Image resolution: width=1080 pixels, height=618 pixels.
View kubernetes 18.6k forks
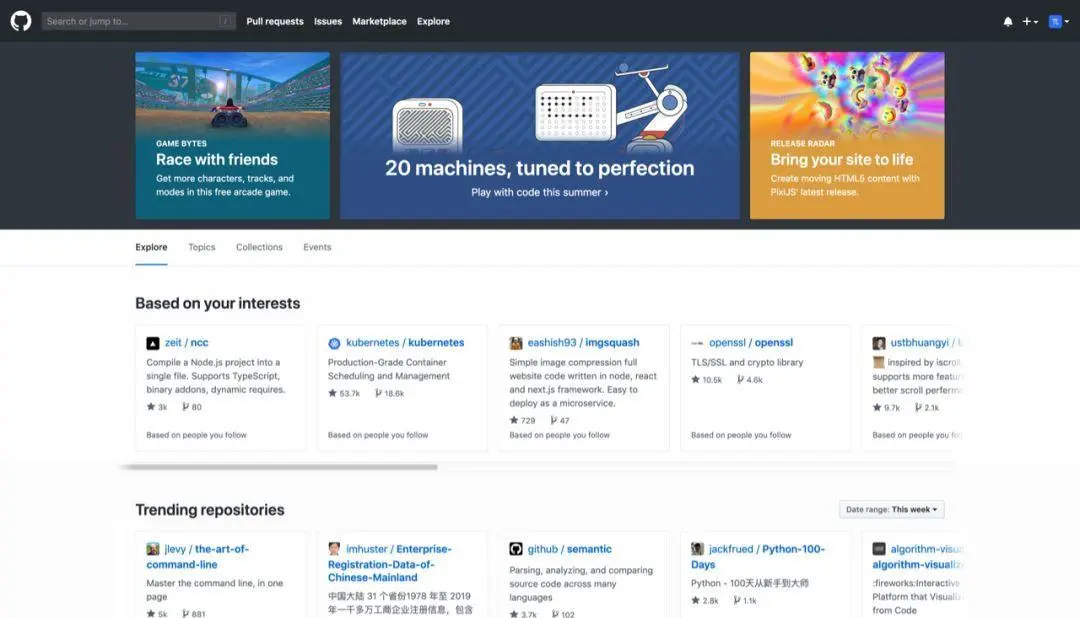[390, 393]
